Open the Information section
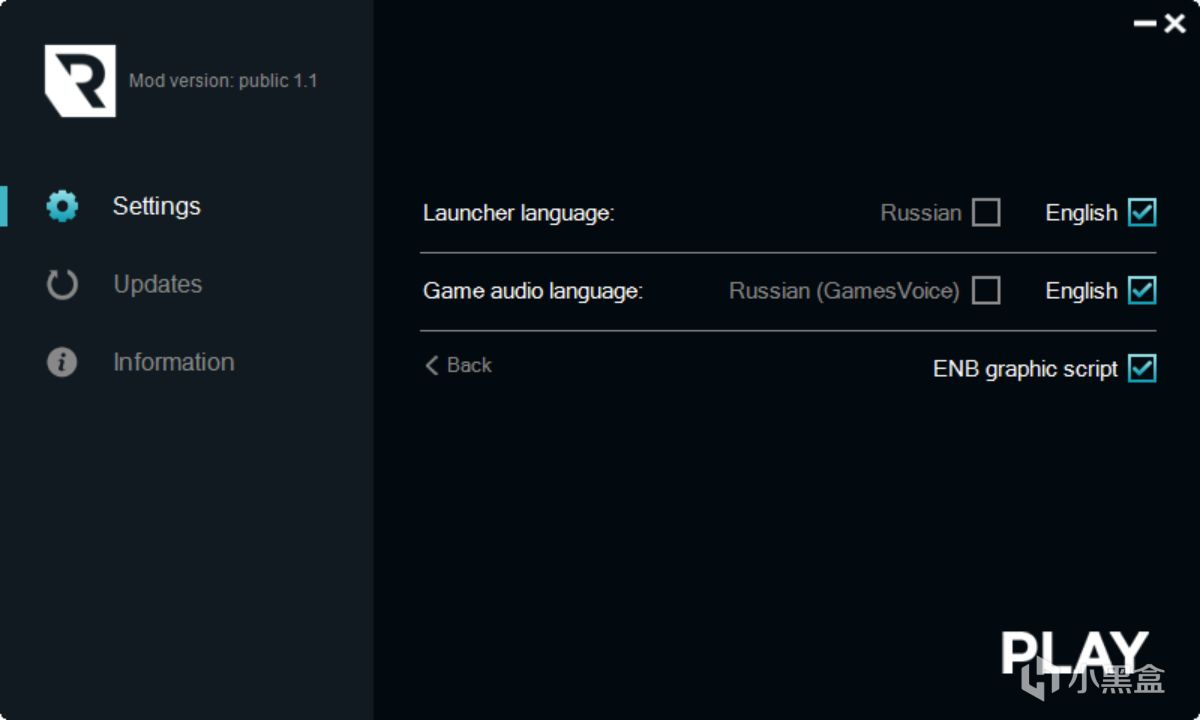This screenshot has width=1200, height=720. coord(174,362)
